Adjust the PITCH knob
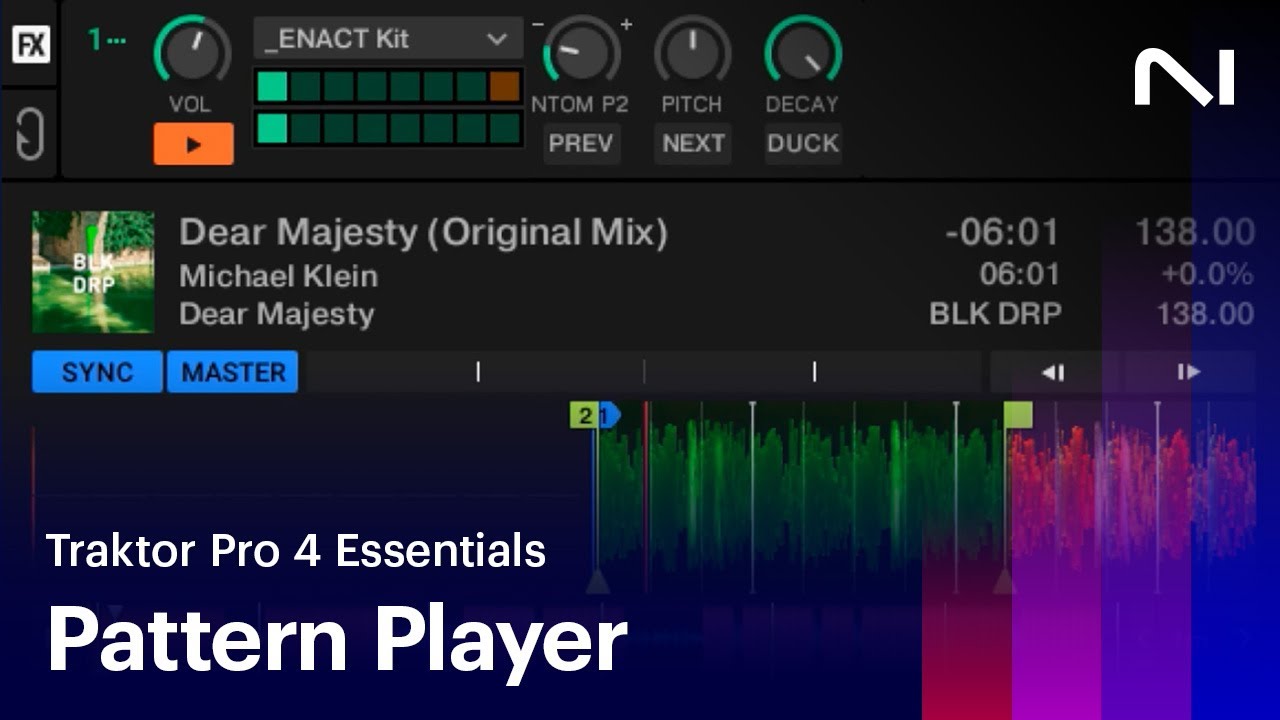The width and height of the screenshot is (1280, 720). [692, 52]
